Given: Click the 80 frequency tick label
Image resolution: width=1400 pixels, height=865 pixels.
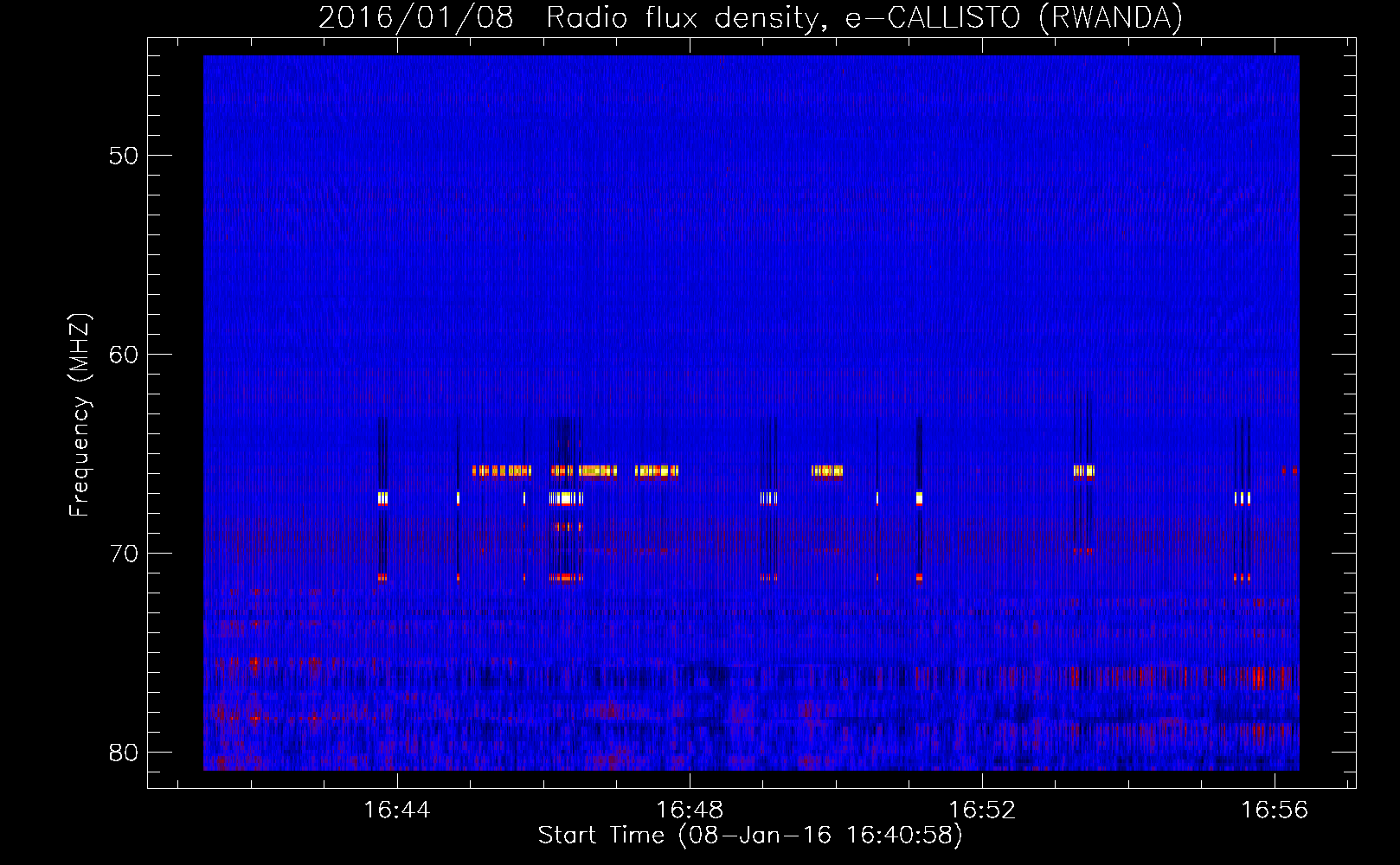Looking at the screenshot, I should pyautogui.click(x=124, y=753).
